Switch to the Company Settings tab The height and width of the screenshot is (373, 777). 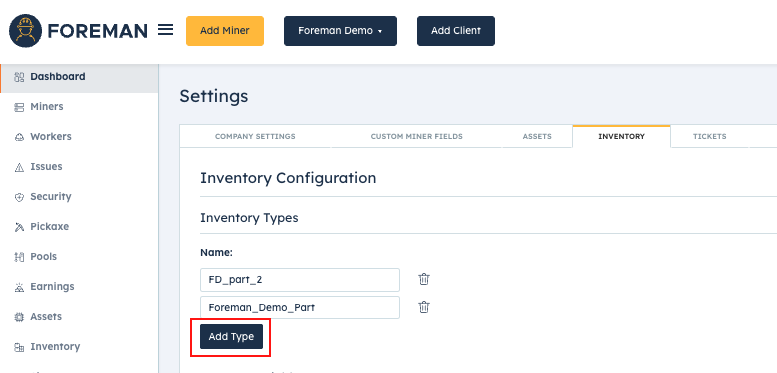255,136
